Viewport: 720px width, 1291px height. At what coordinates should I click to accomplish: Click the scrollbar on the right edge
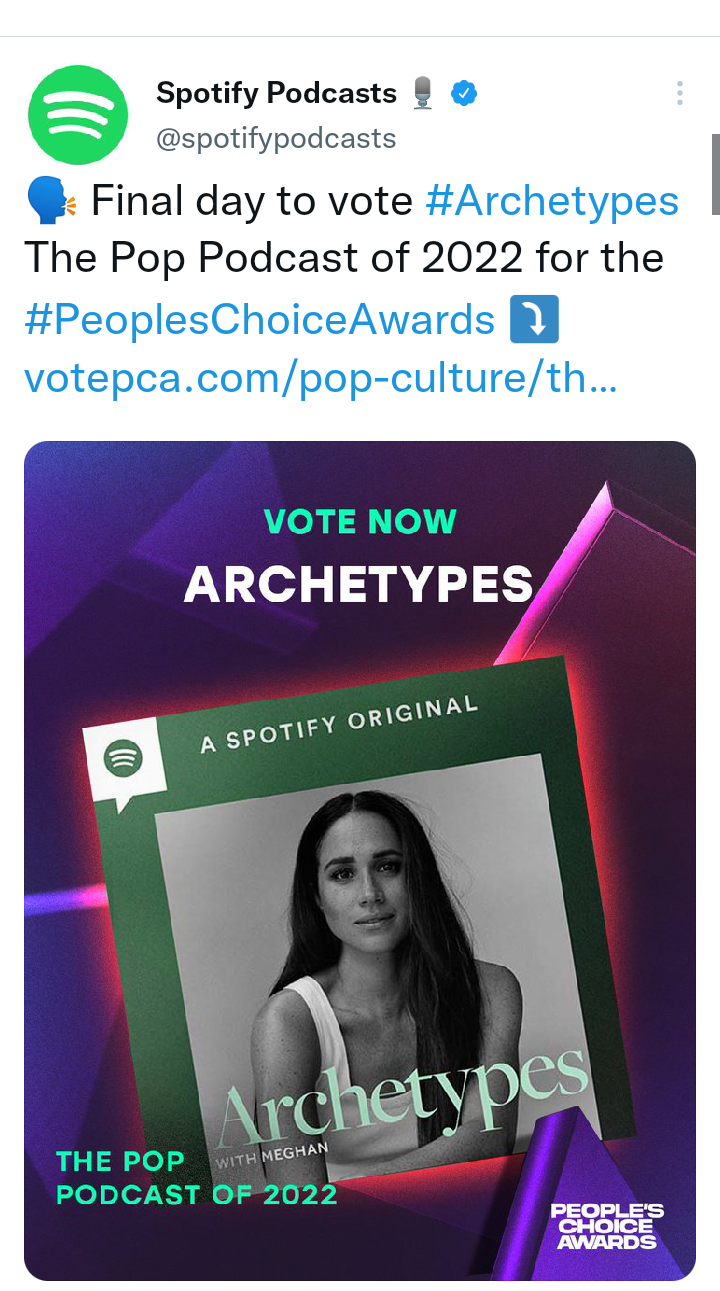click(x=715, y=175)
